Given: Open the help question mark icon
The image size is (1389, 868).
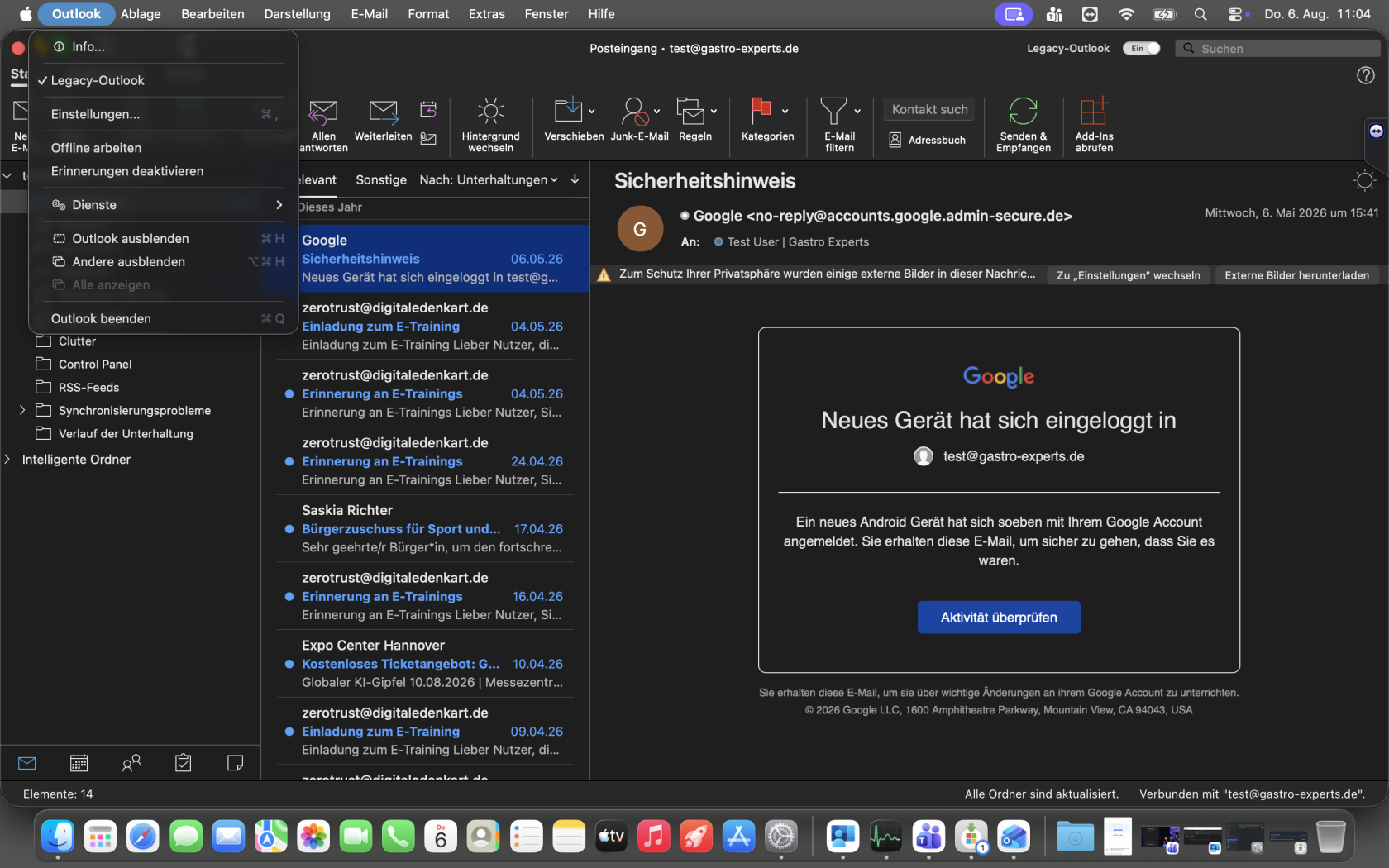Looking at the screenshot, I should pyautogui.click(x=1366, y=75).
